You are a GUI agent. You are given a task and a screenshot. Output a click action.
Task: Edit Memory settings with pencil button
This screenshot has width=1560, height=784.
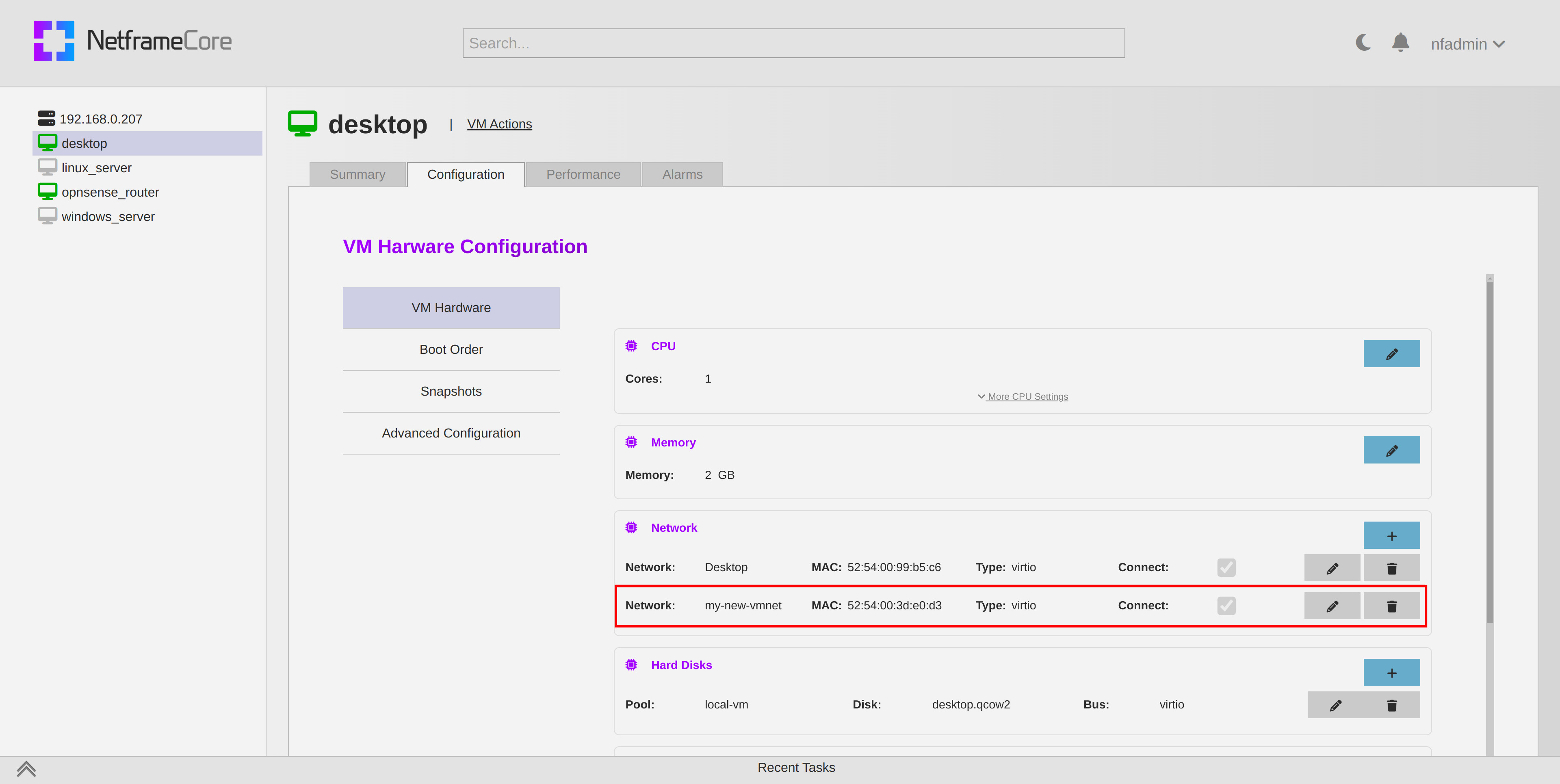click(1392, 450)
